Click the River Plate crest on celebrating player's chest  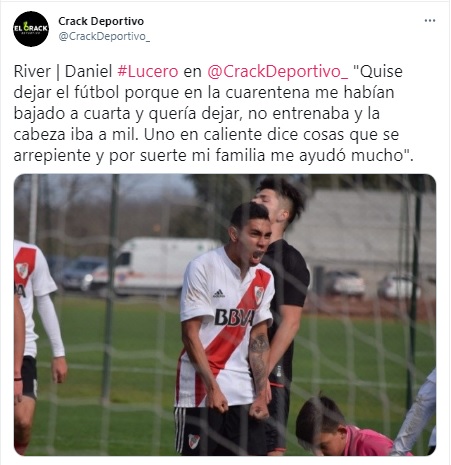click(259, 295)
